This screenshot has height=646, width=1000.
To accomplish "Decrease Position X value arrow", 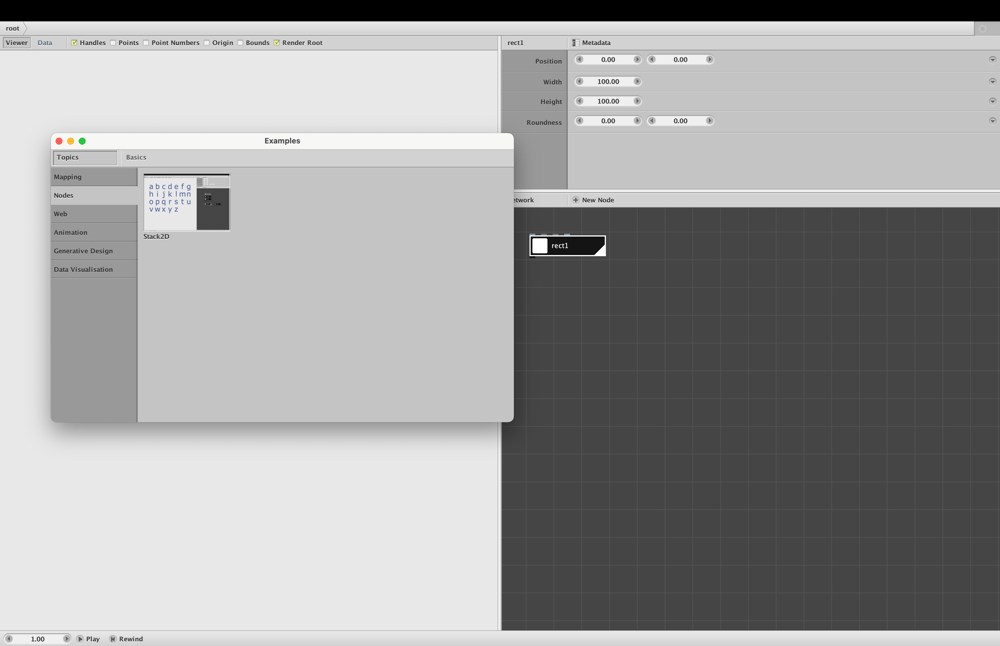I will pyautogui.click(x=580, y=59).
